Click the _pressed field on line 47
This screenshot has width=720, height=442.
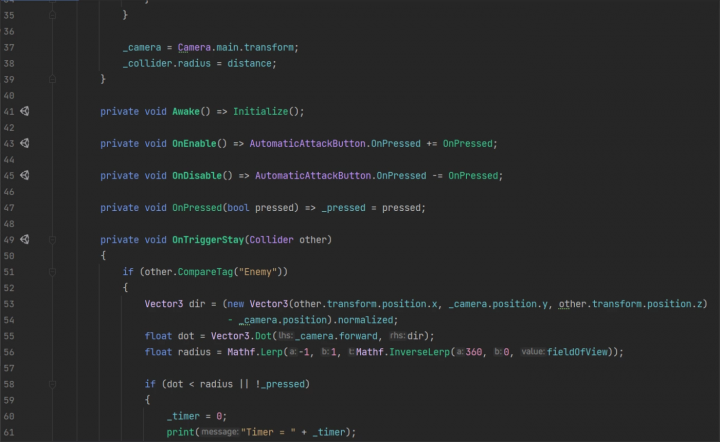coord(343,207)
